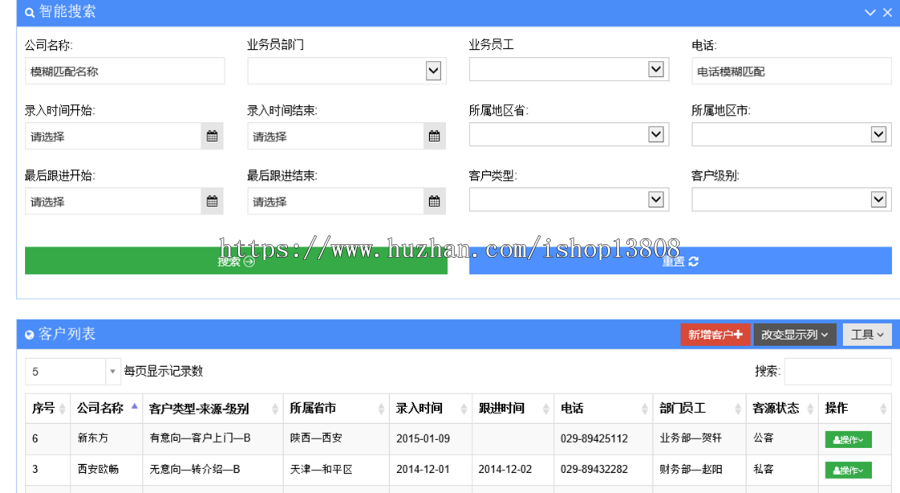900x493 pixels.
Task: Open the 客户类型 dropdown
Action: (569, 200)
